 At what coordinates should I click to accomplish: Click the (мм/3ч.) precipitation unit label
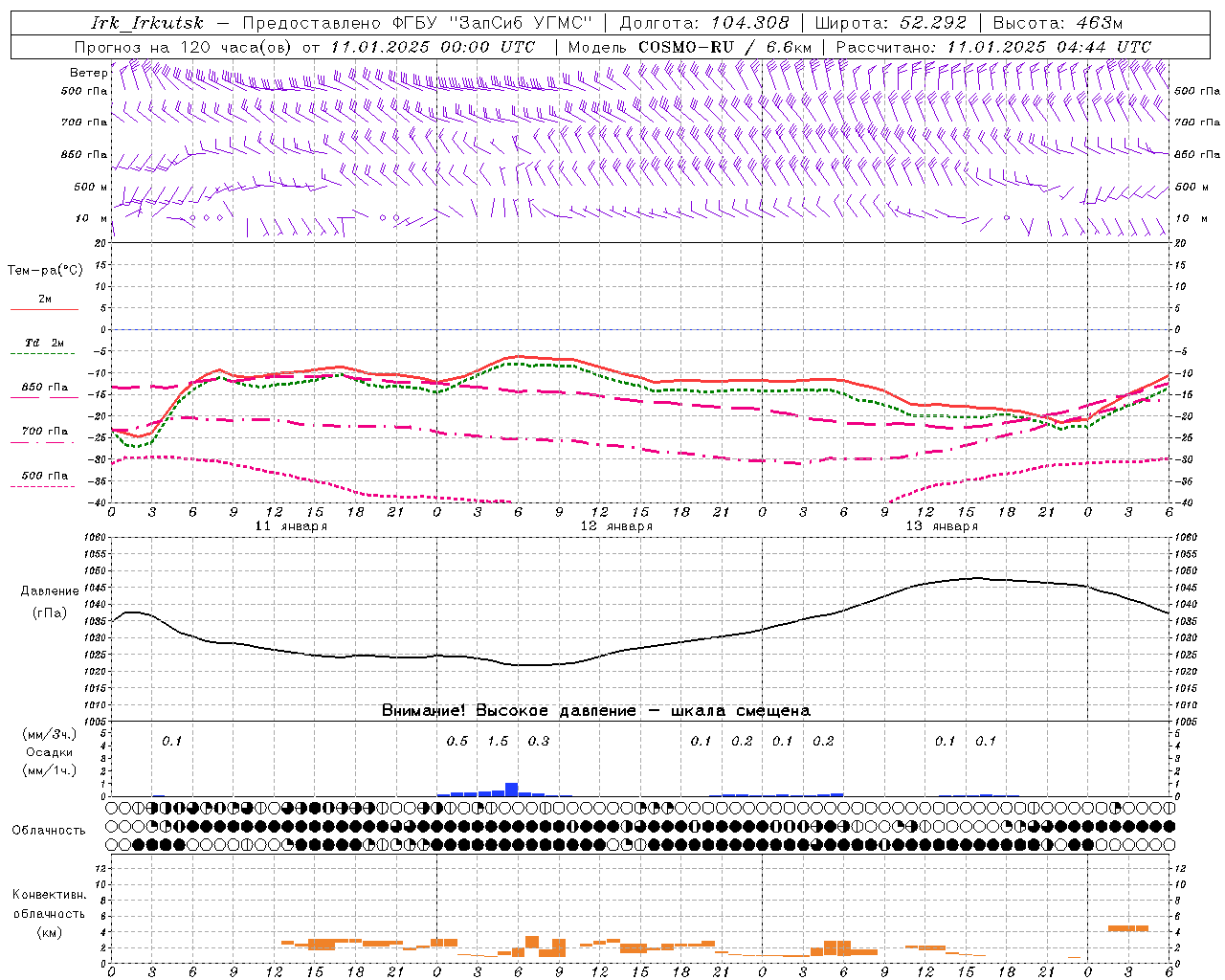coord(50,734)
